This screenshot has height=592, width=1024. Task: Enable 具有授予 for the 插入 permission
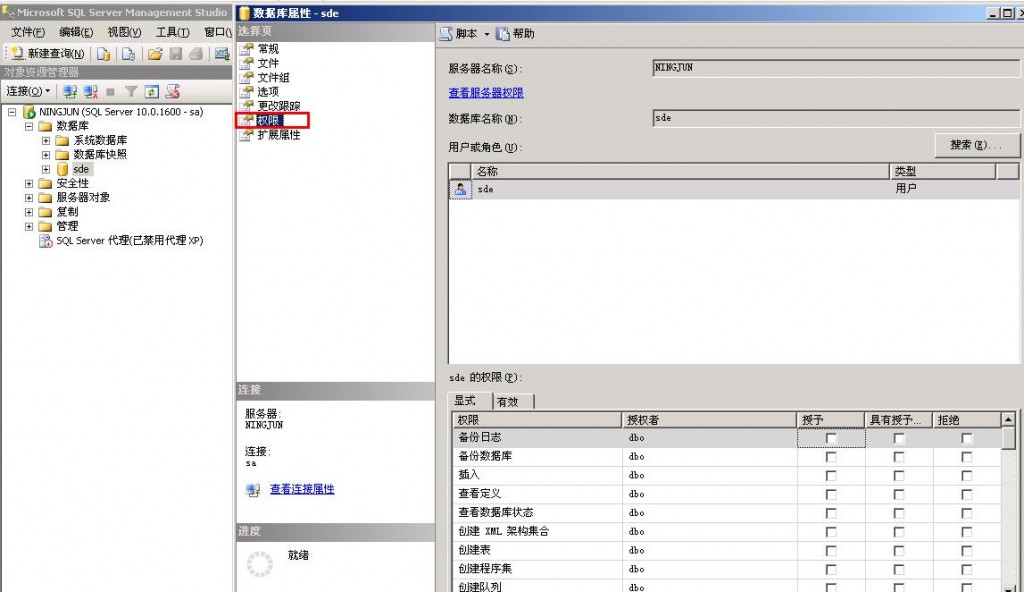pos(899,475)
